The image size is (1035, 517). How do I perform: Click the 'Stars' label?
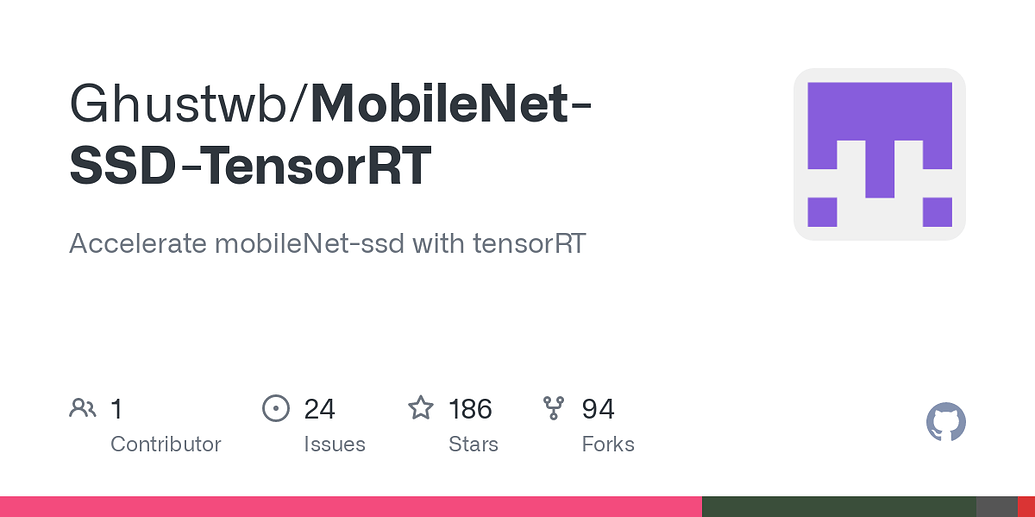point(473,444)
